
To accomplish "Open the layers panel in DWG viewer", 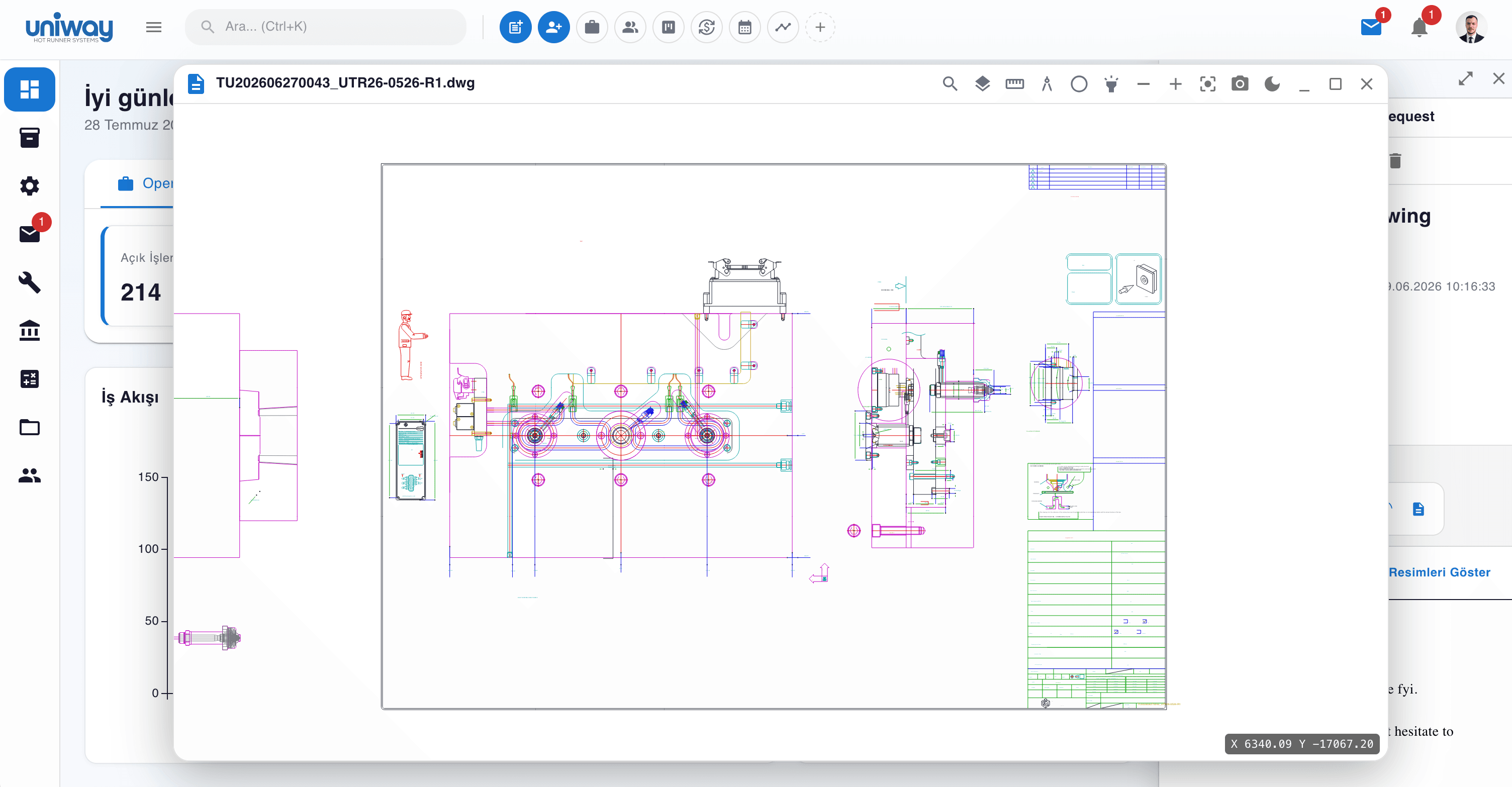I will 982,84.
